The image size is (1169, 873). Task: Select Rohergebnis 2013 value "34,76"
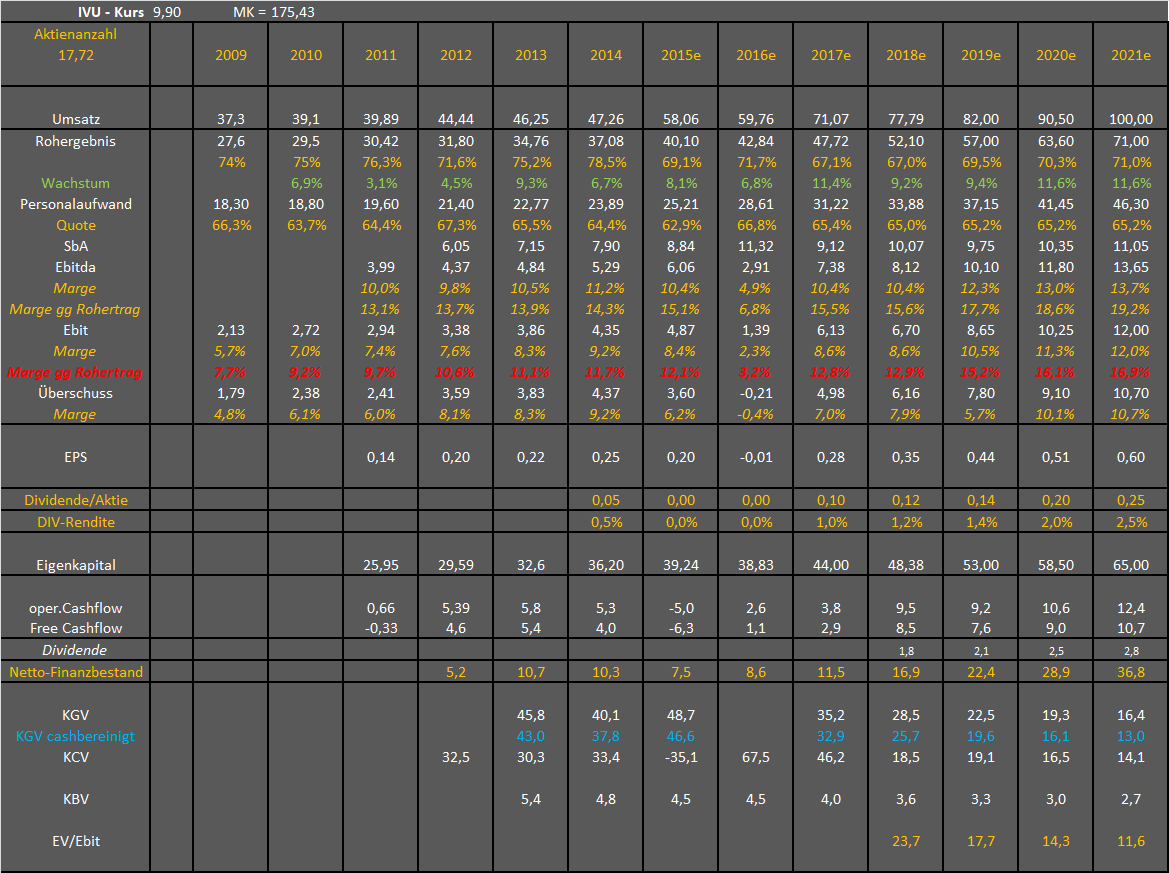tap(531, 141)
